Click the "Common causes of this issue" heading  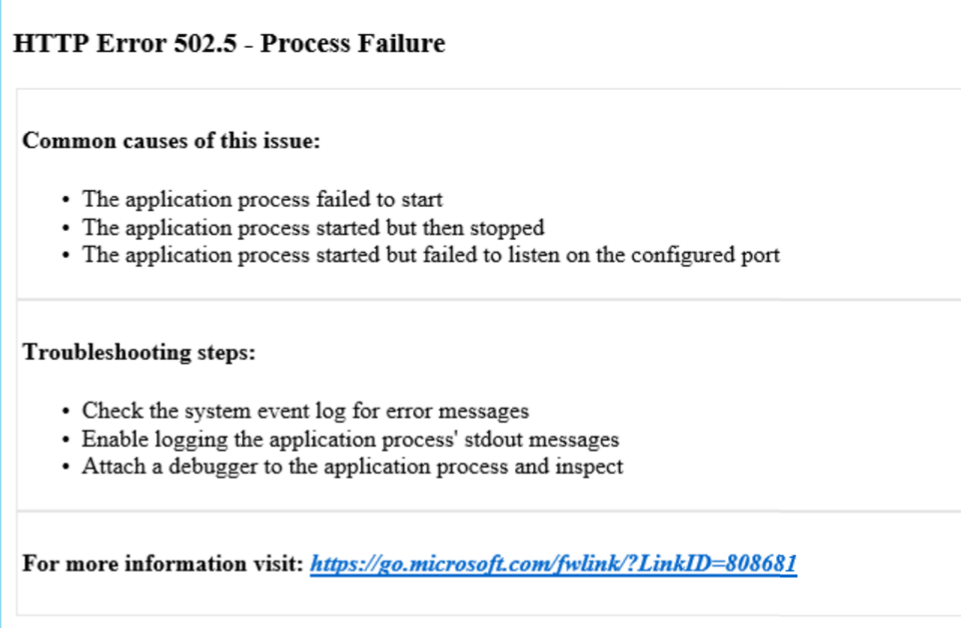[x=171, y=140]
